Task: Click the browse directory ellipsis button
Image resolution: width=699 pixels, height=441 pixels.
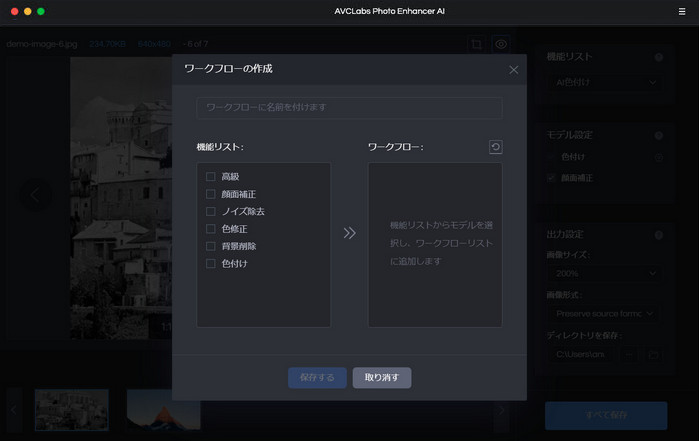Action: 629,355
